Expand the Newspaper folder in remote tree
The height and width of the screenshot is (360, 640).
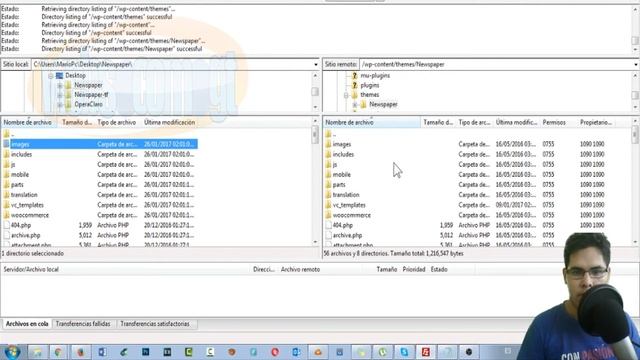tap(355, 105)
